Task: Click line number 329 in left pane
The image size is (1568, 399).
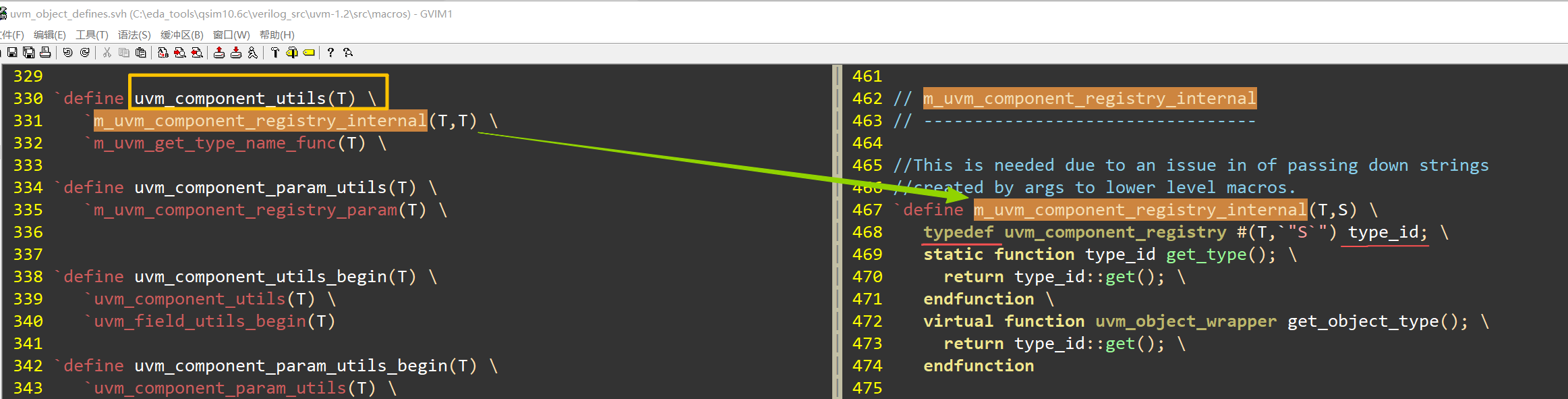Action: (28, 76)
